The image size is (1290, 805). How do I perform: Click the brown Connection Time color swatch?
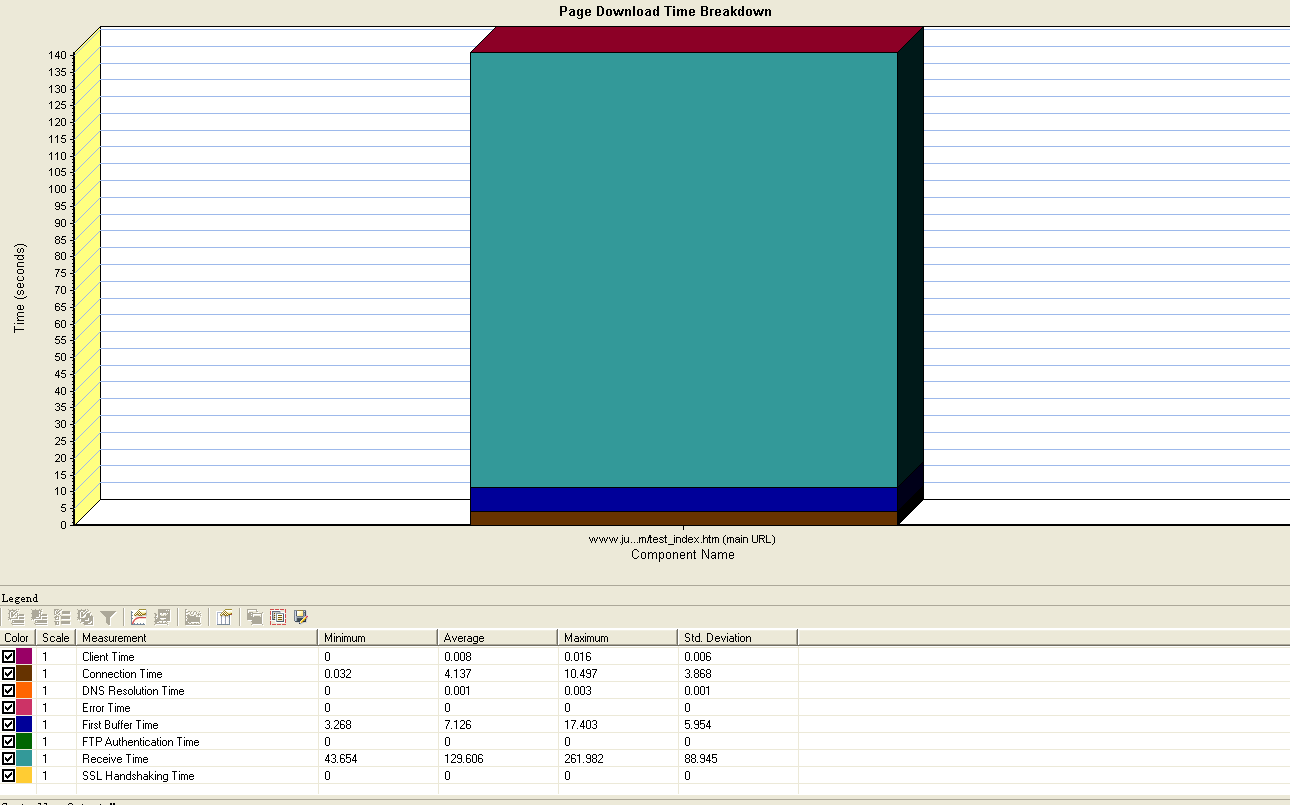pos(24,673)
